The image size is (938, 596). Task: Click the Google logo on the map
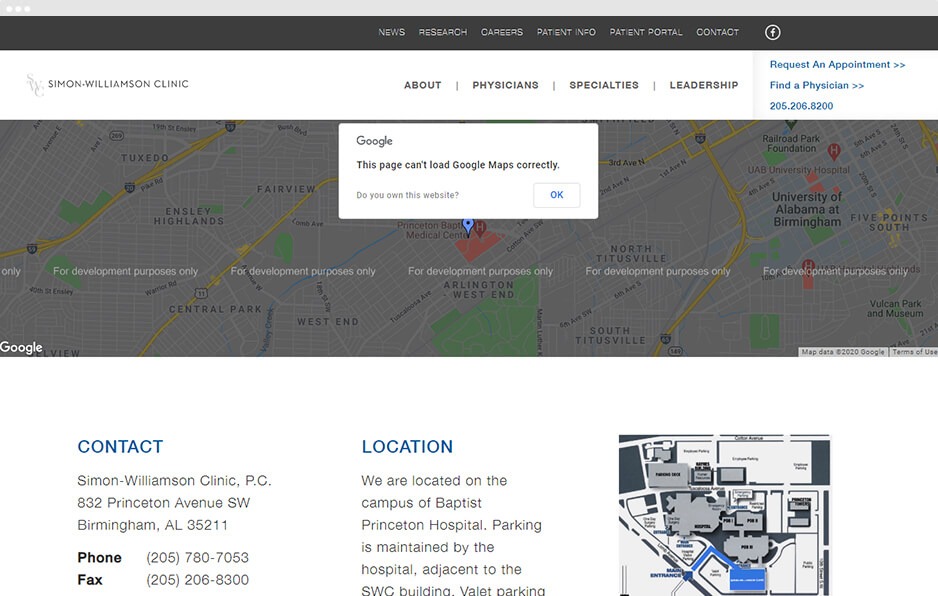pyautogui.click(x=22, y=348)
